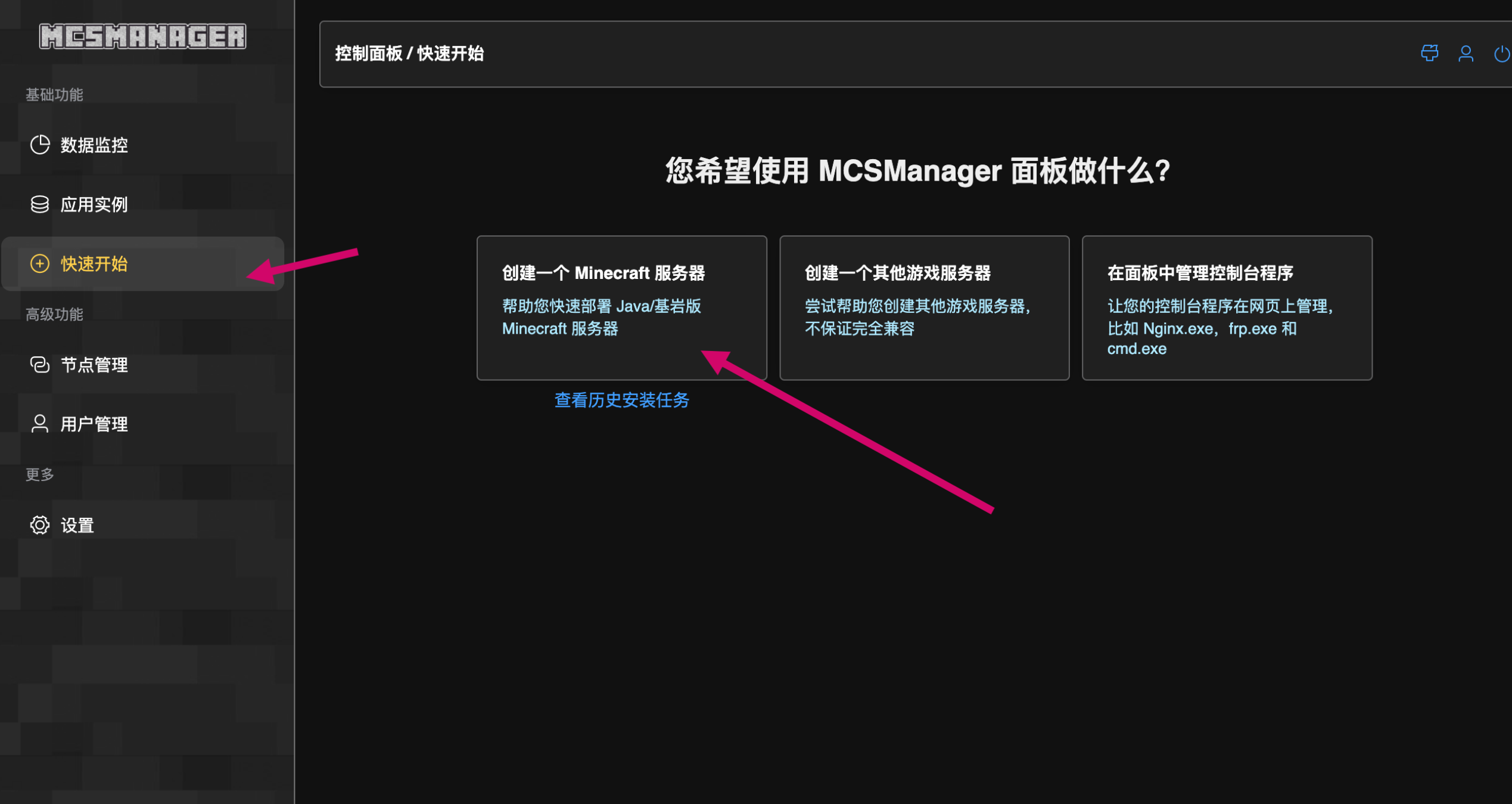Open 数据监控 in sidebar
Image resolution: width=1512 pixels, height=804 pixels.
(143, 145)
